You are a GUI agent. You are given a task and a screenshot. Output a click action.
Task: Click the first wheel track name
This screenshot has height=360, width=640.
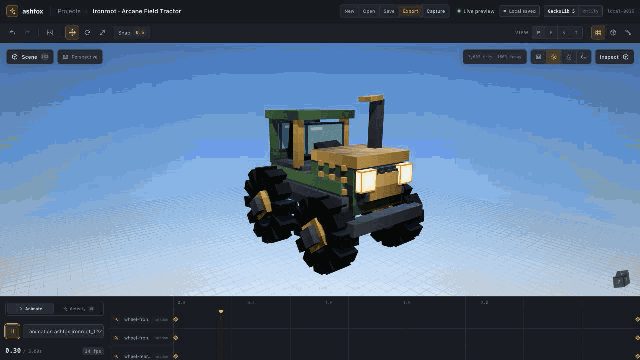point(136,319)
